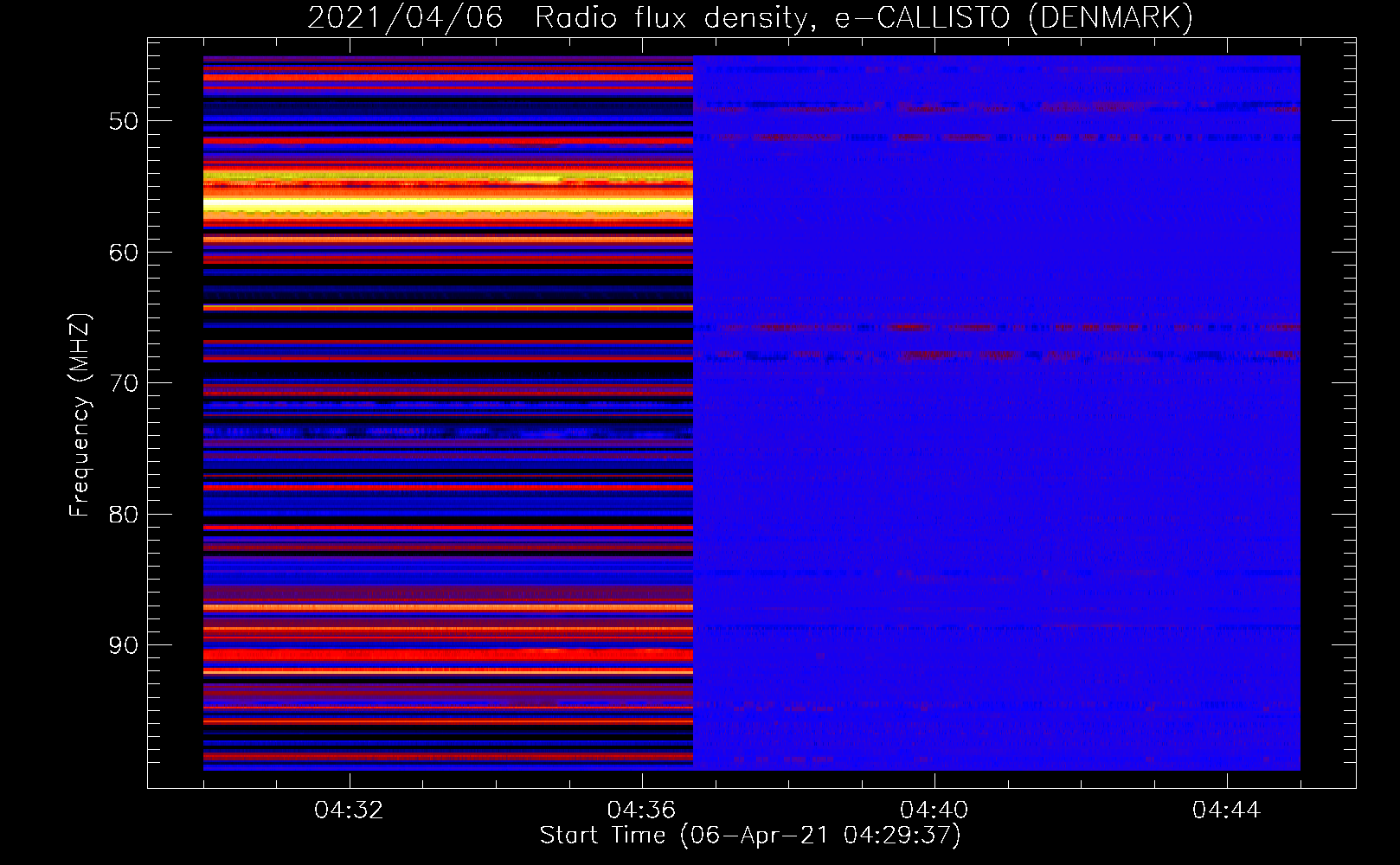The height and width of the screenshot is (865, 1400).
Task: Click the 80 frequency tick label
Action: click(x=124, y=515)
